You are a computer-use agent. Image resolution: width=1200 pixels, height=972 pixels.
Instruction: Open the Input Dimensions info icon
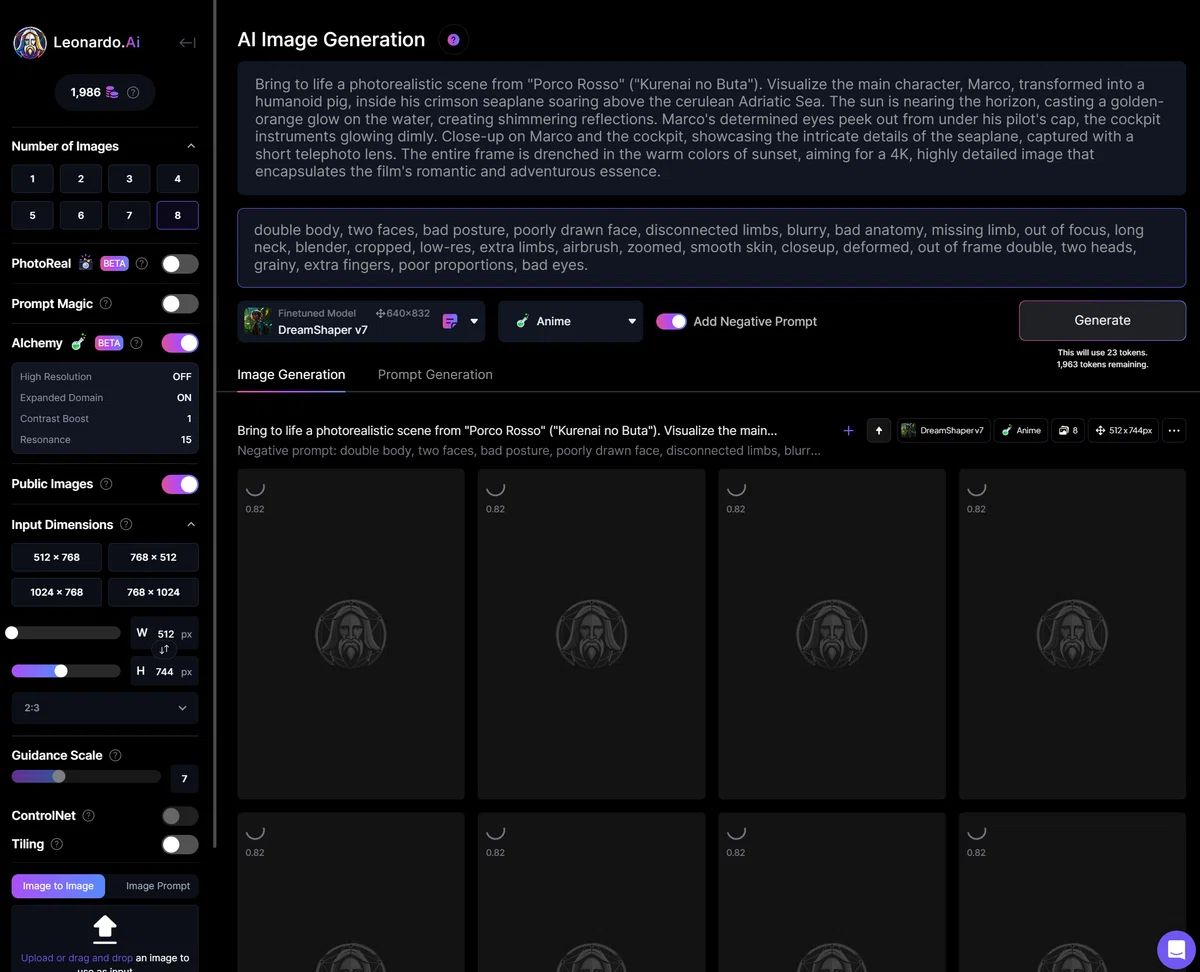click(x=126, y=525)
